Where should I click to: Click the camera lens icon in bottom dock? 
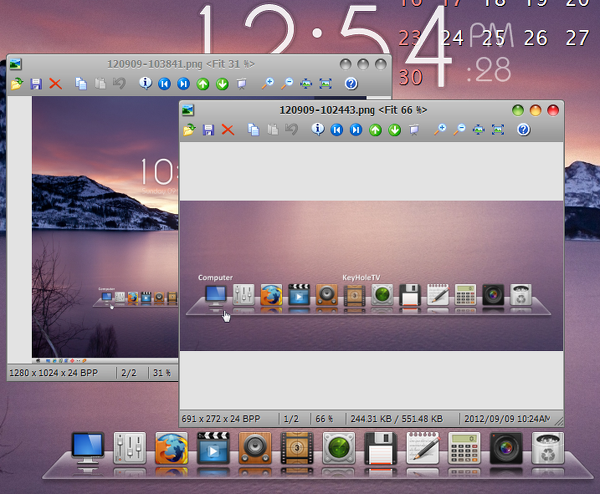[x=506, y=452]
